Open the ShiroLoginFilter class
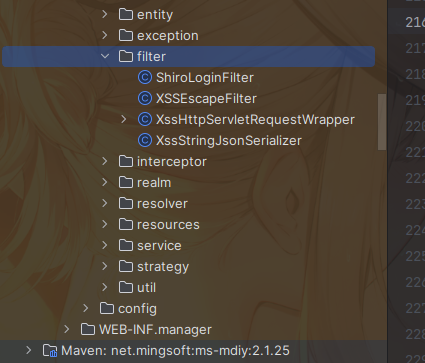The height and width of the screenshot is (363, 425). 205,78
